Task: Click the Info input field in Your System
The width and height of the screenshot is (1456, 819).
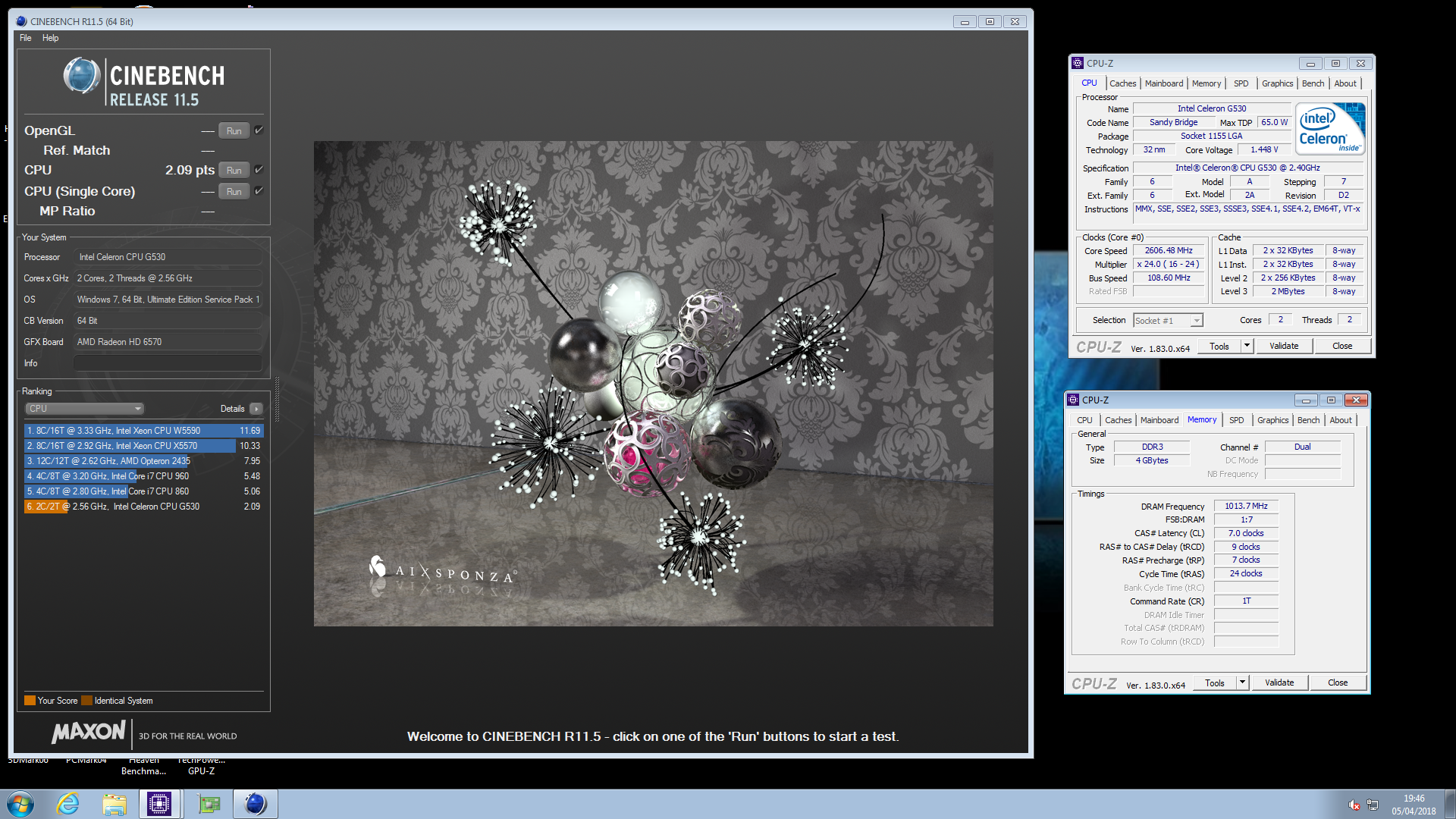Action: [x=168, y=363]
